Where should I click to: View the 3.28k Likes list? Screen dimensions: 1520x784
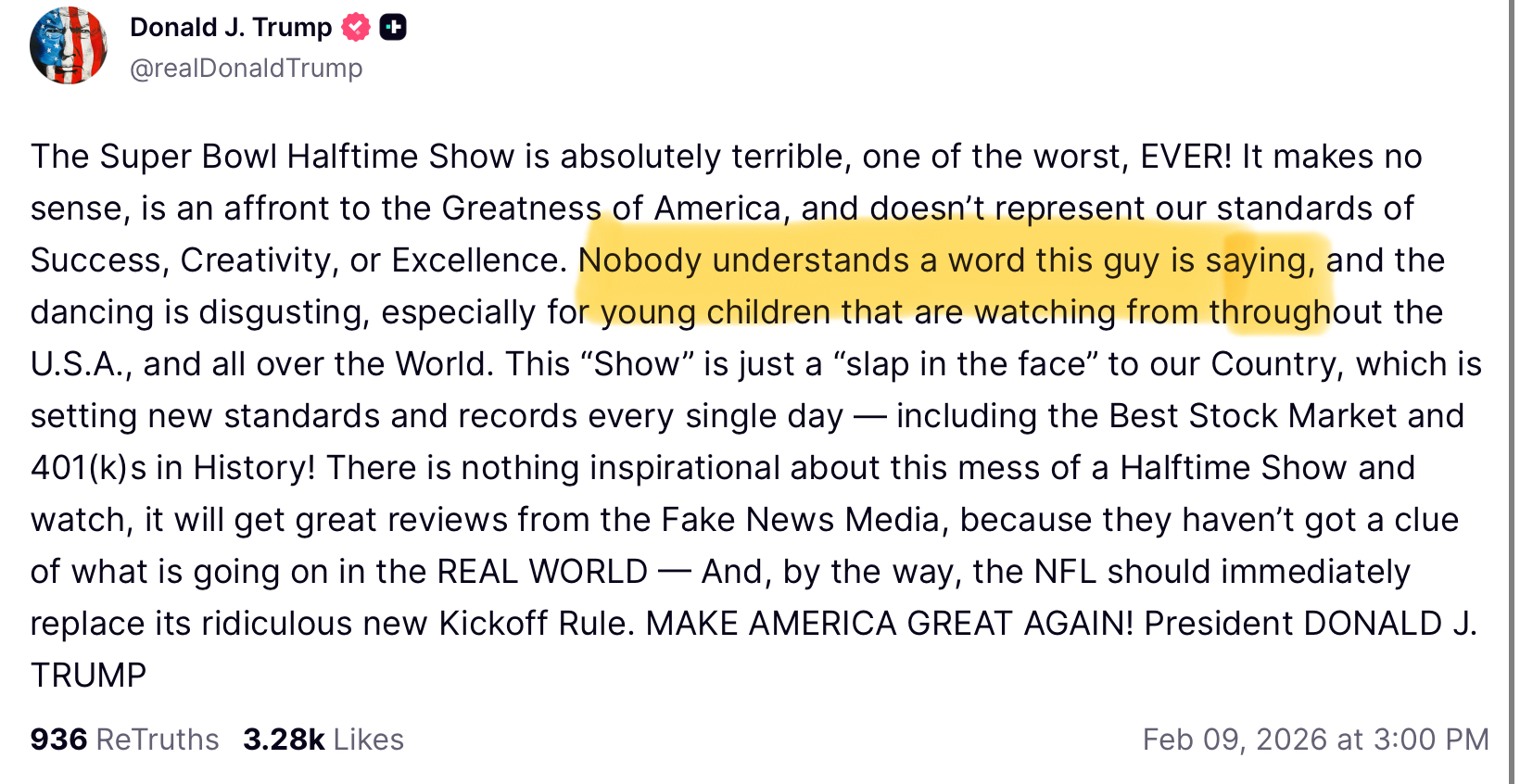click(x=323, y=740)
